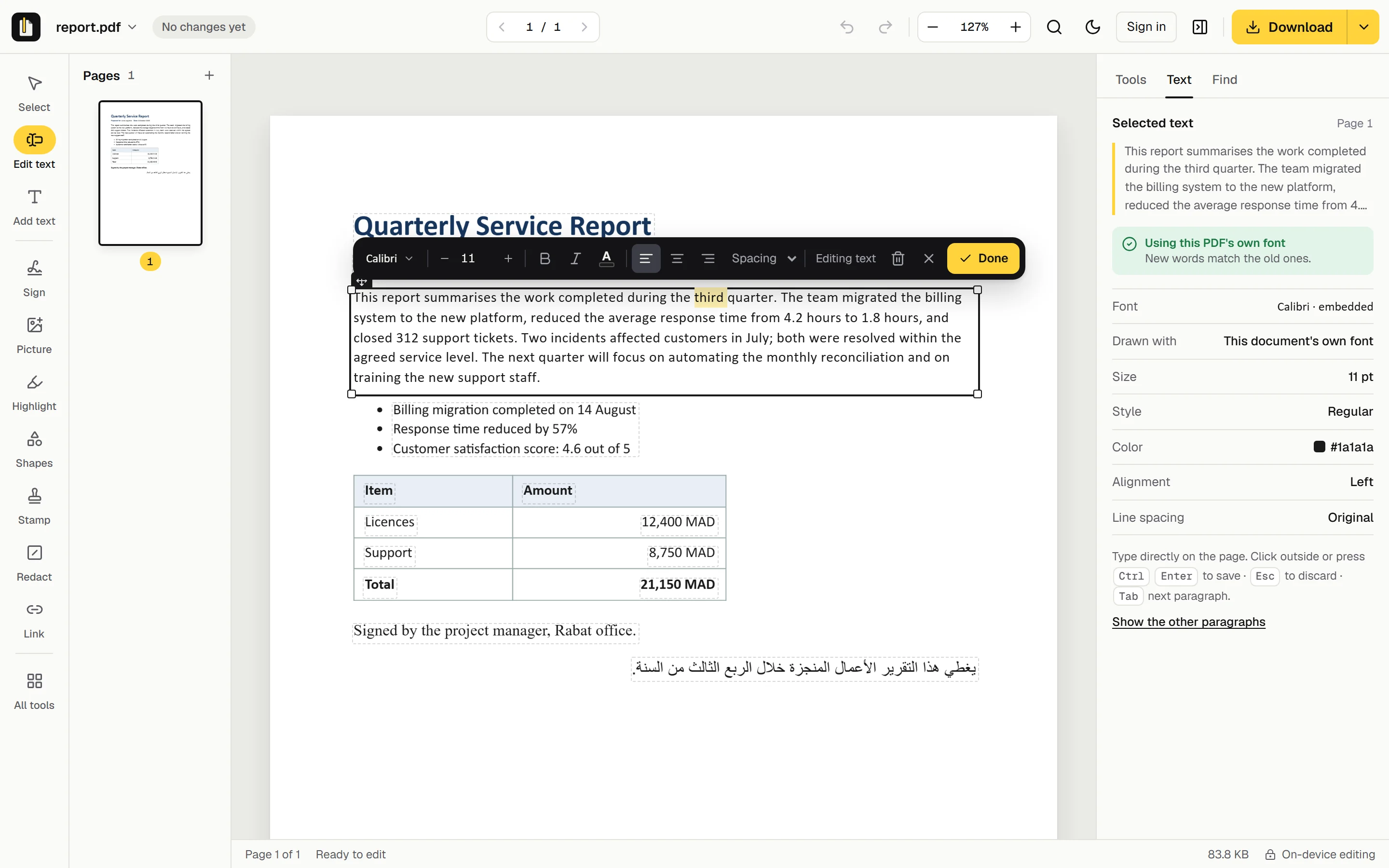This screenshot has height=868, width=1389.
Task: Click the Edit text tool tab
Action: tap(34, 148)
